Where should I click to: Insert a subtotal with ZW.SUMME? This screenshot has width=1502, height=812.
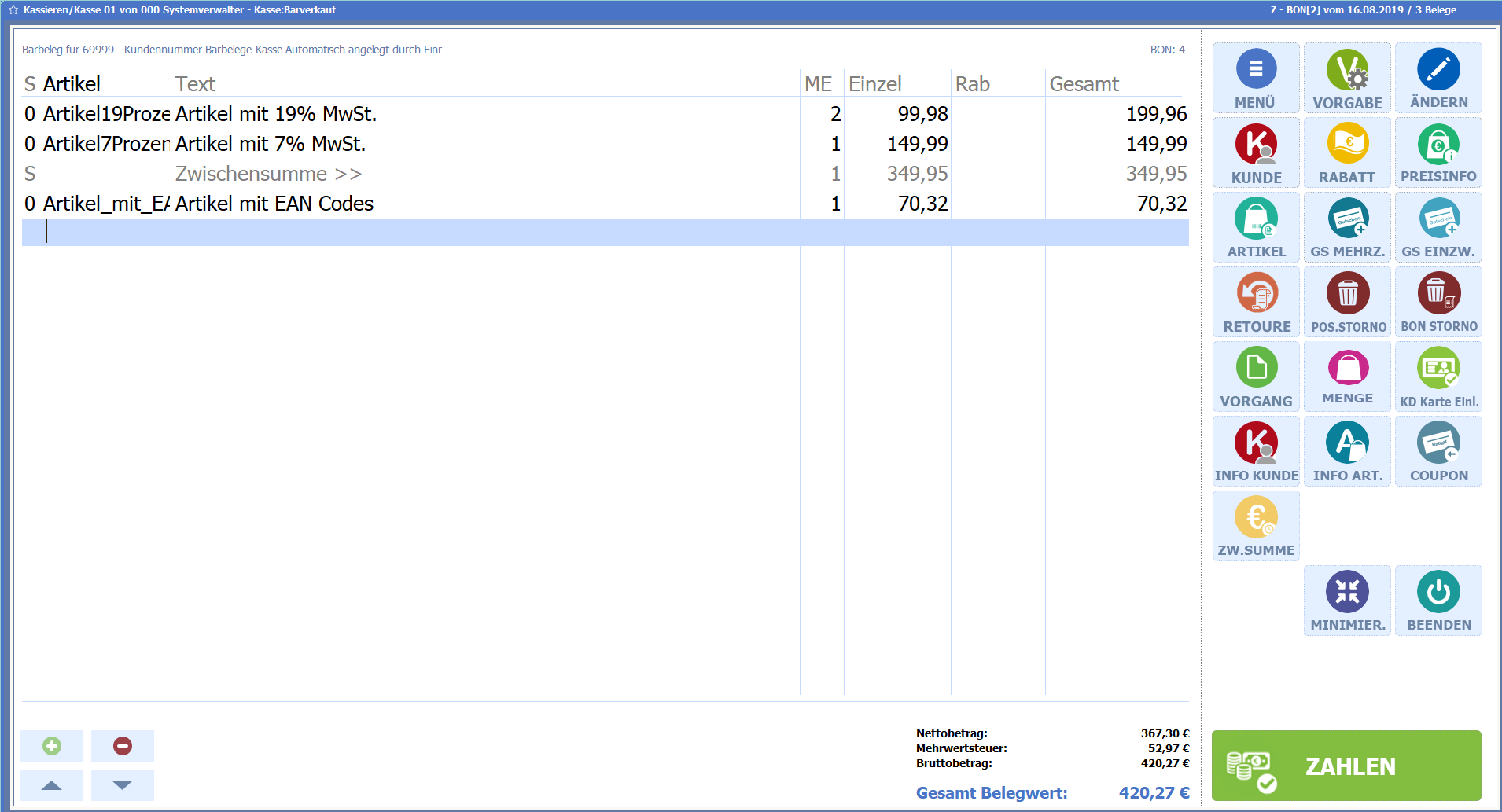click(x=1256, y=526)
